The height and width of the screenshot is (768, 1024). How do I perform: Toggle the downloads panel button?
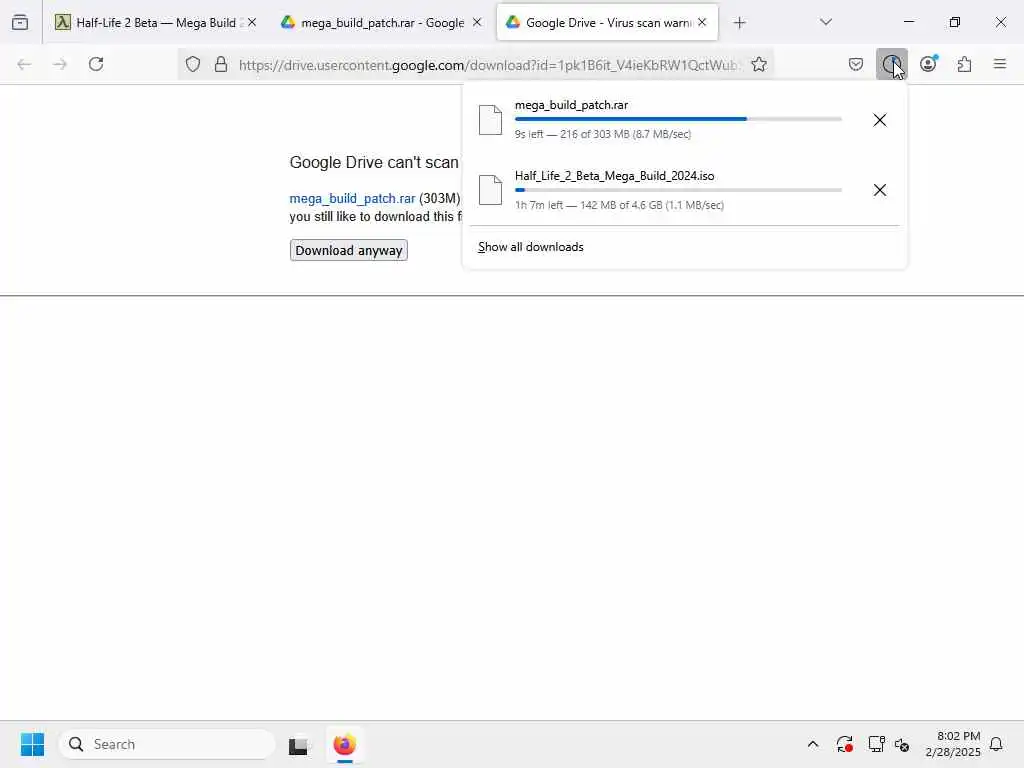coord(891,64)
